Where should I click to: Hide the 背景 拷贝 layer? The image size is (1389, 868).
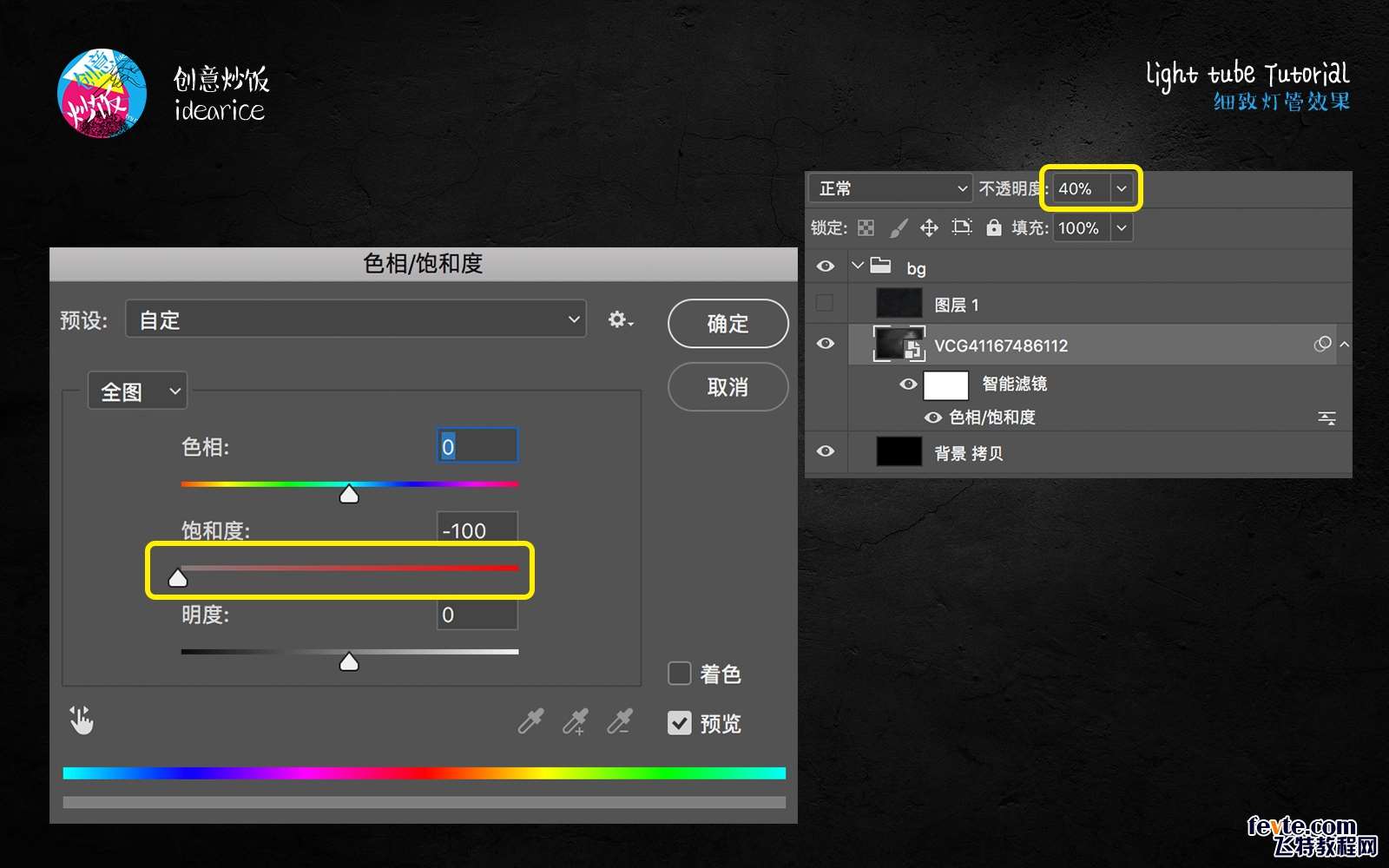(826, 451)
